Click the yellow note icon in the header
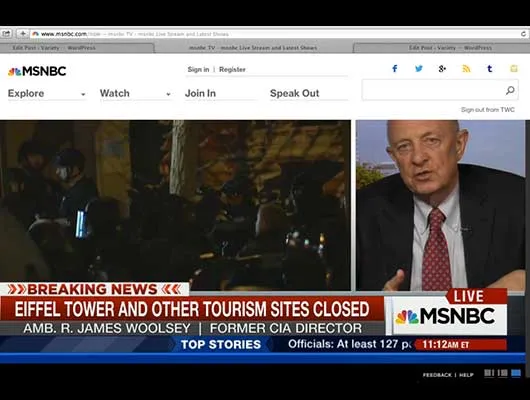The height and width of the screenshot is (400, 530). click(x=514, y=69)
